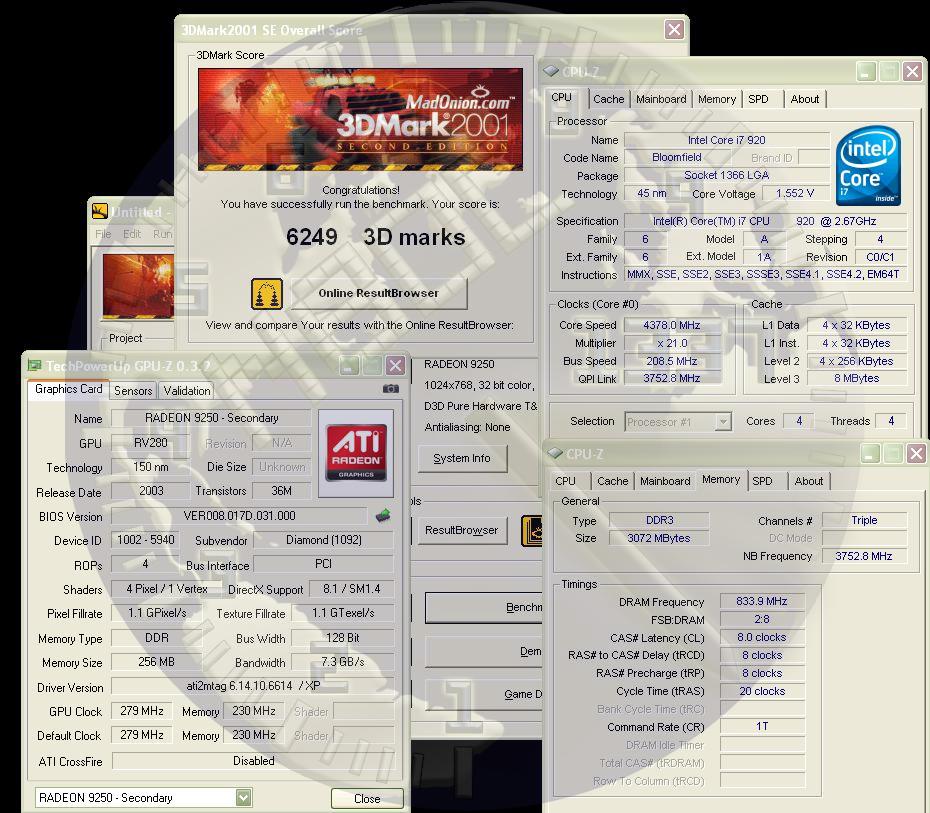The height and width of the screenshot is (813, 930).
Task: Select Memory tab in lower CPU-Z window
Action: coord(721,479)
